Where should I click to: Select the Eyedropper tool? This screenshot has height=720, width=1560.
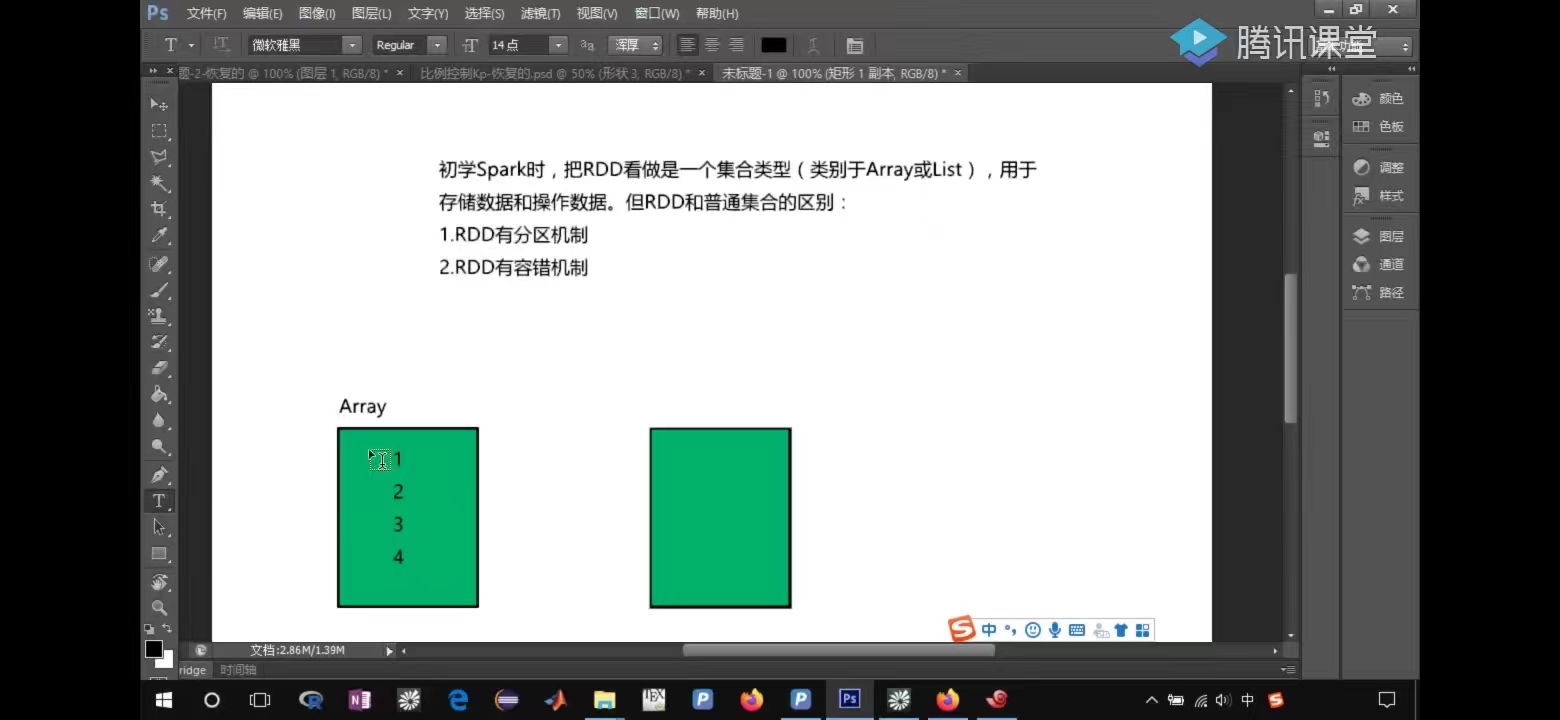click(x=159, y=236)
